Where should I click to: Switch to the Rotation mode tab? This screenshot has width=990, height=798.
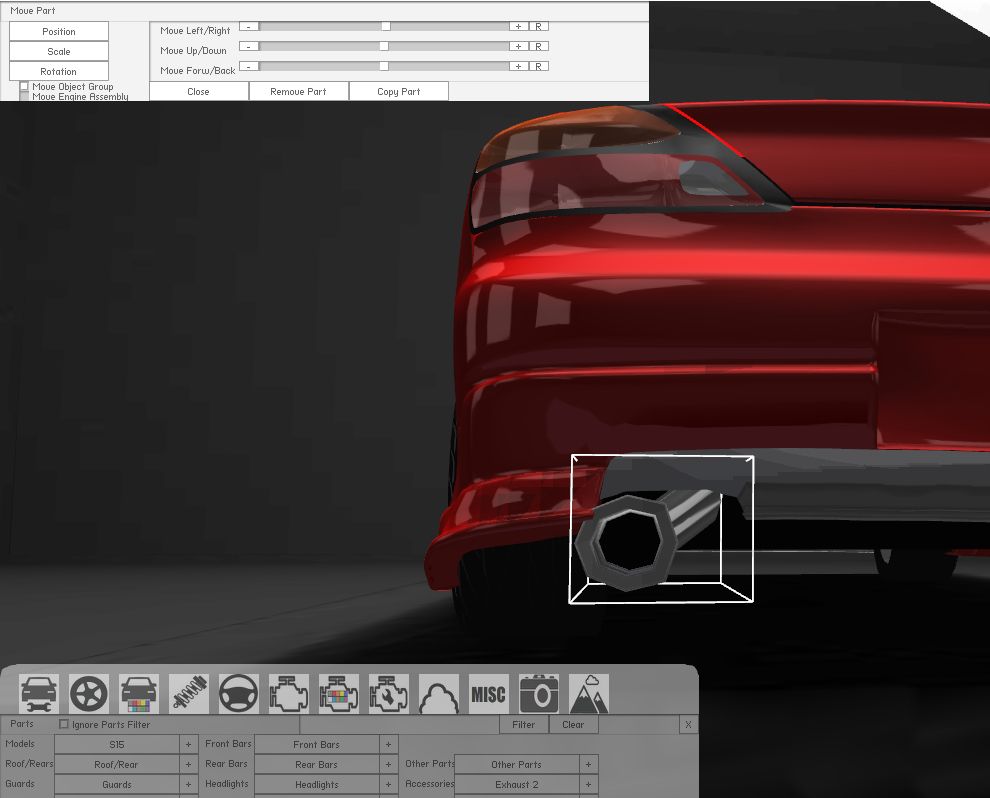59,71
